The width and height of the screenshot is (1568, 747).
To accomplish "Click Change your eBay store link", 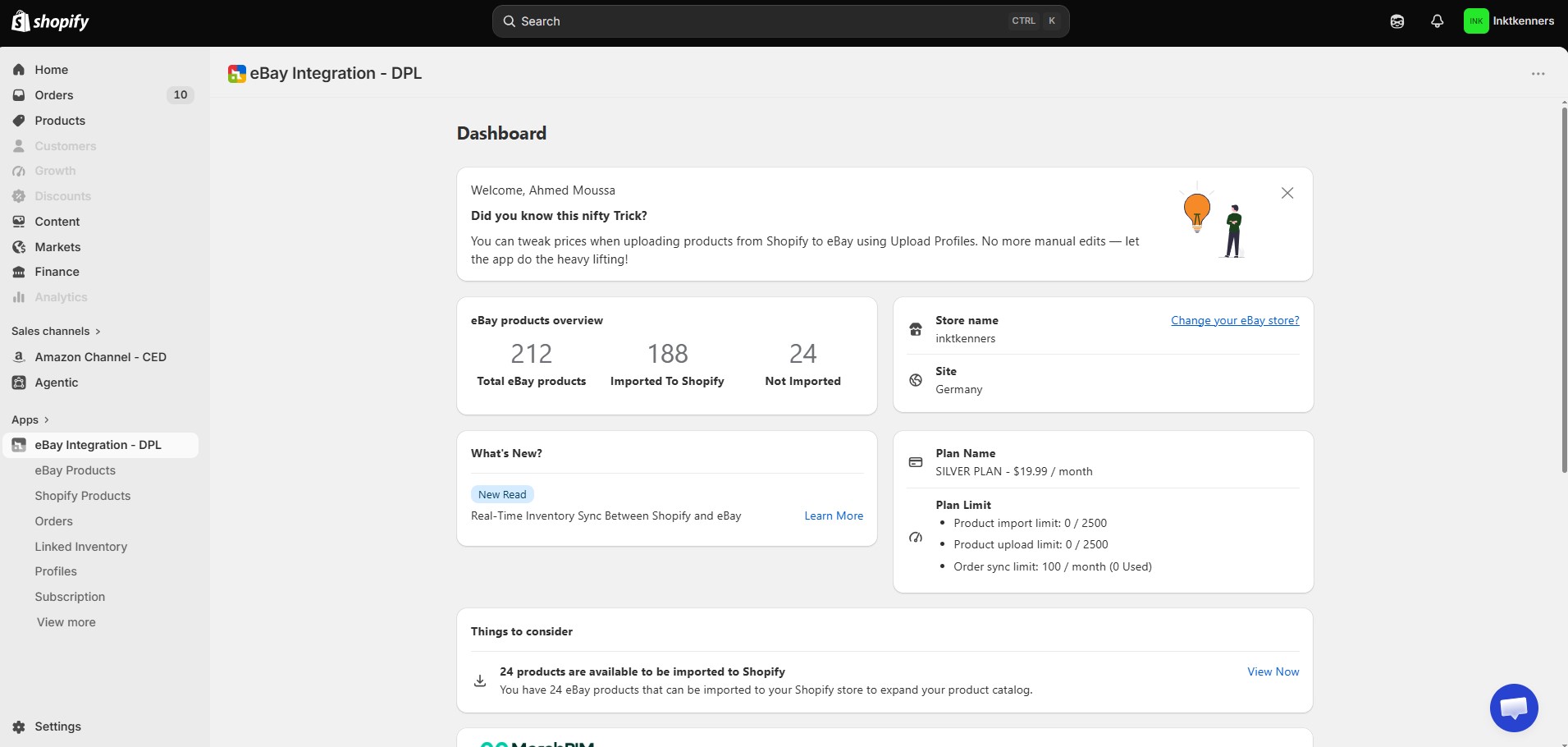I will tap(1235, 320).
